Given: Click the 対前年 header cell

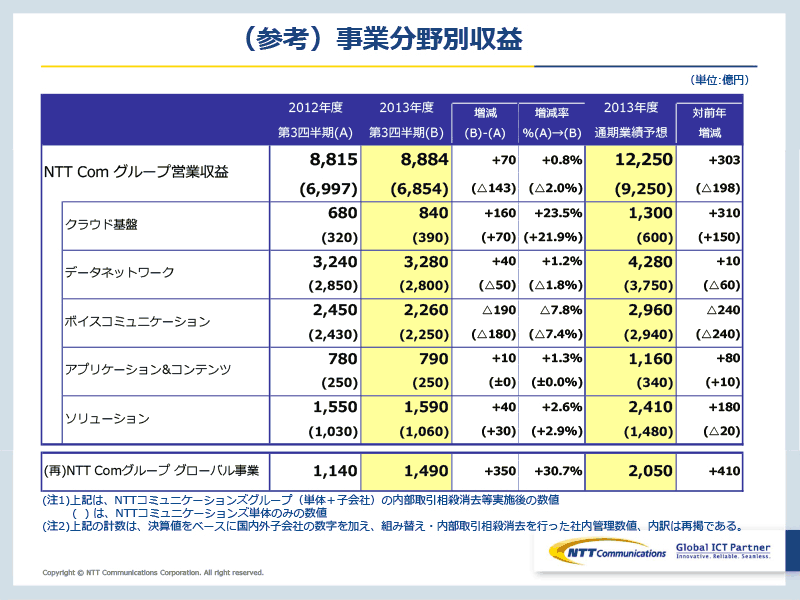Looking at the screenshot, I should (709, 113).
